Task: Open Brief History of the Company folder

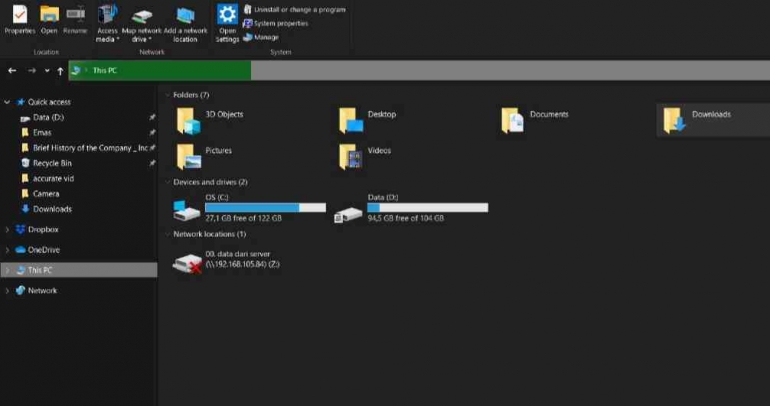Action: (90, 148)
